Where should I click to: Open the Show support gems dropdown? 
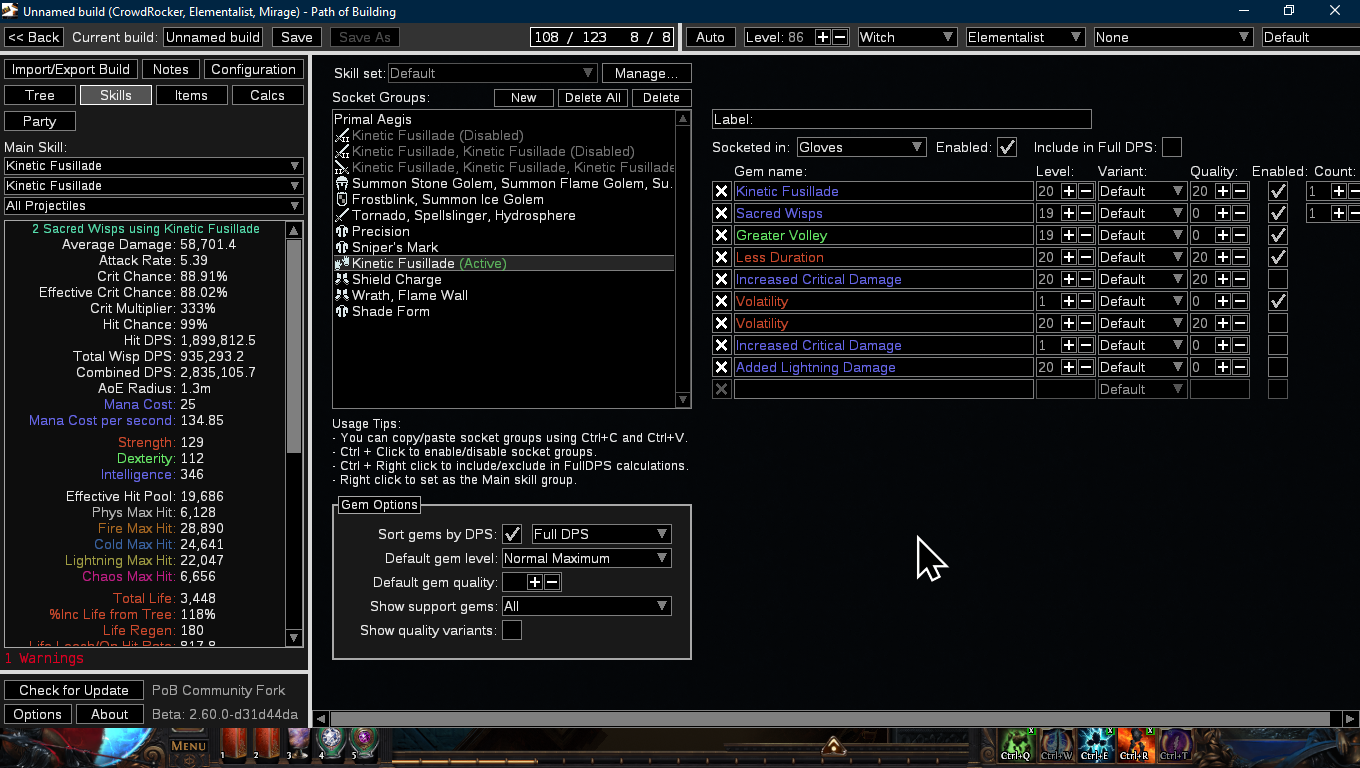586,606
